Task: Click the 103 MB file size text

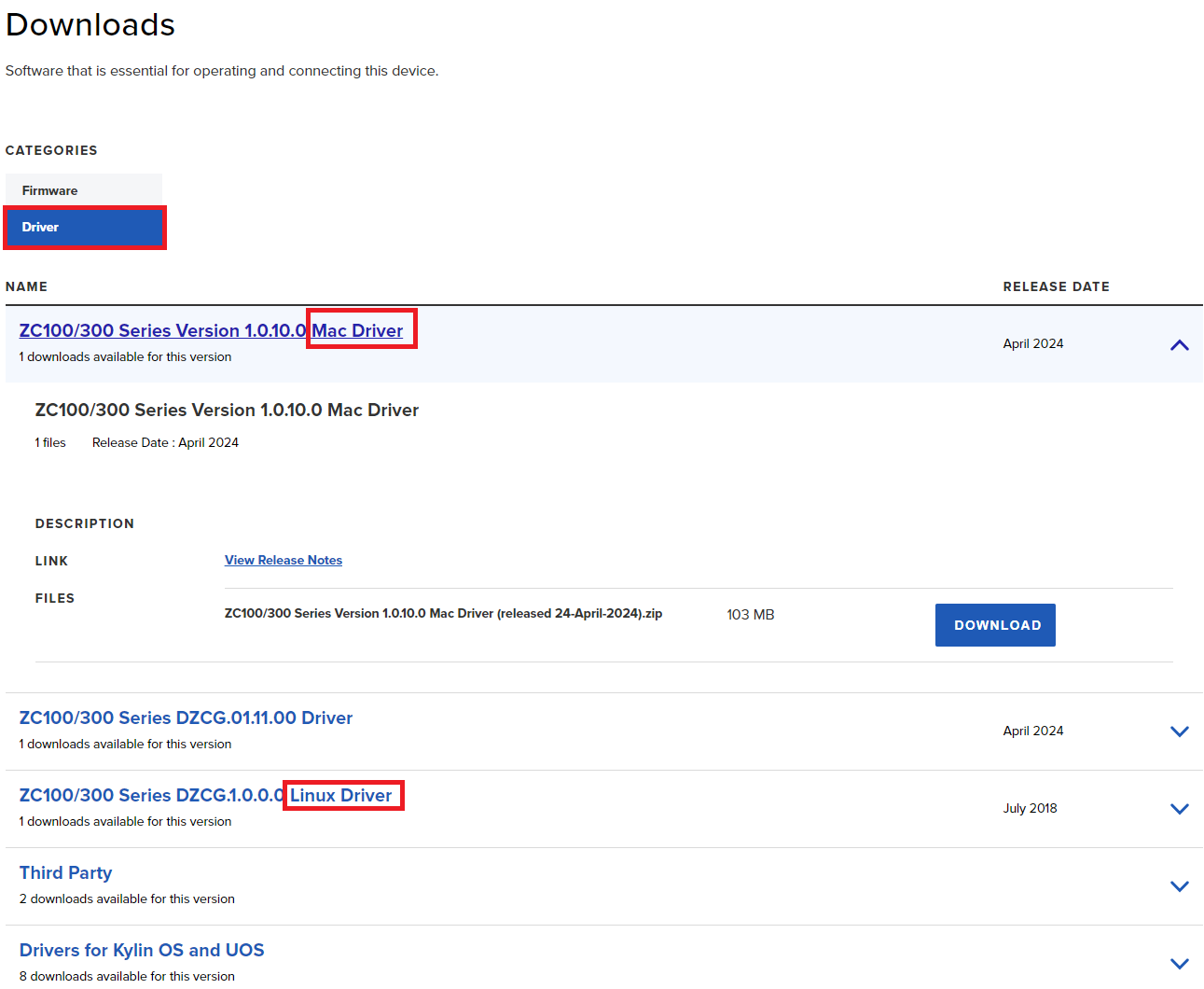Action: [x=750, y=615]
